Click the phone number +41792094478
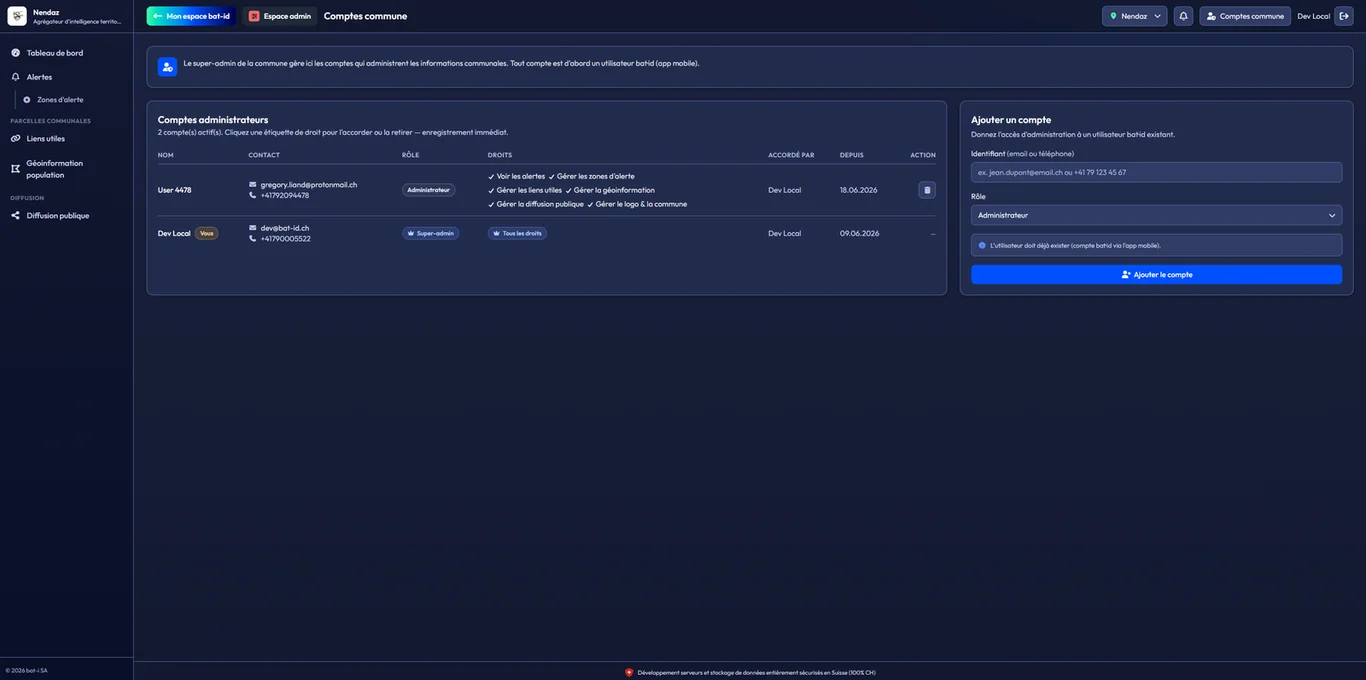 285,195
